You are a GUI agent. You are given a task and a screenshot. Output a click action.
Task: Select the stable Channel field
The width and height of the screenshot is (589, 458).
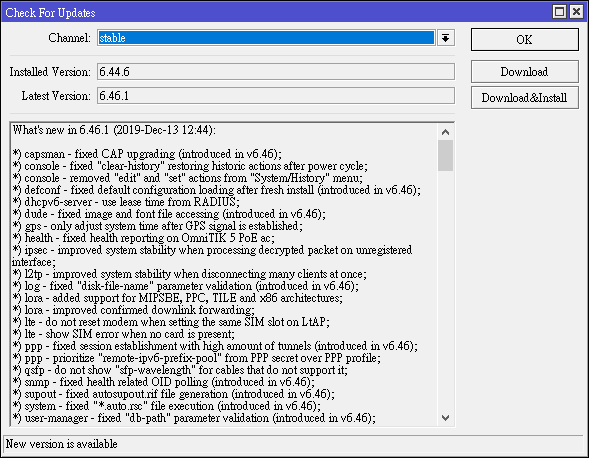(x=266, y=38)
